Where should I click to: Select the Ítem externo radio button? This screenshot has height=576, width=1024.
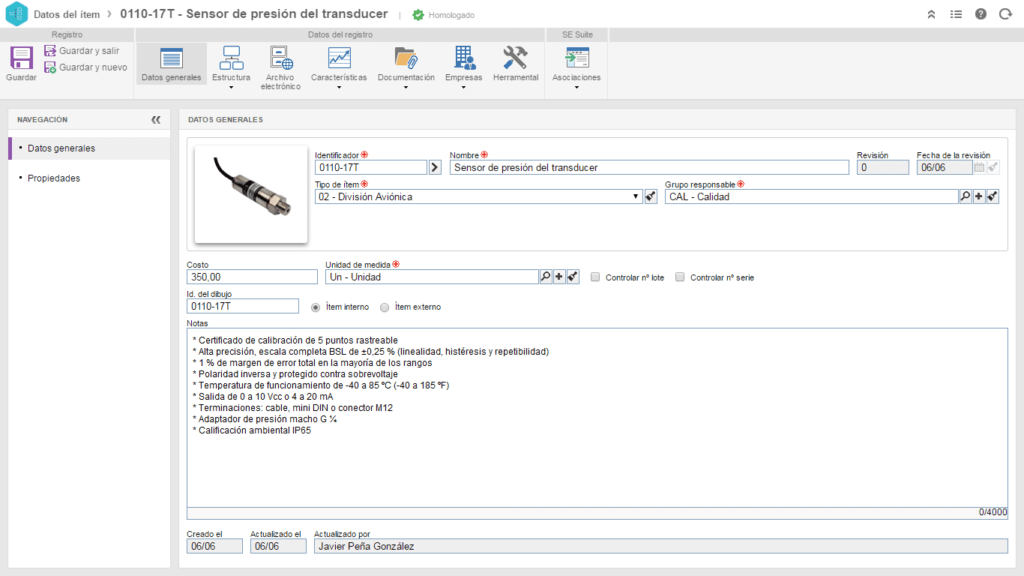(x=385, y=307)
